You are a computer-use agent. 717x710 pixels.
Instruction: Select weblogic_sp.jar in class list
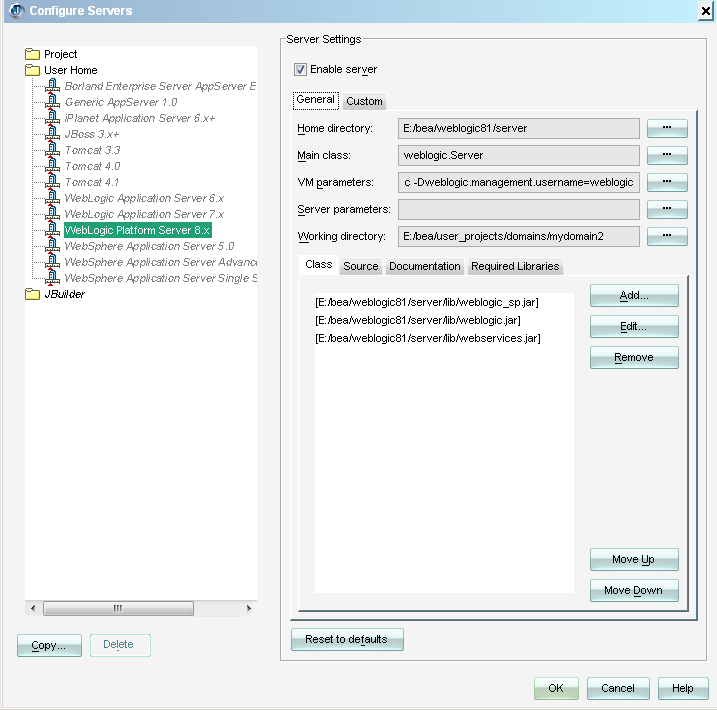[427, 302]
